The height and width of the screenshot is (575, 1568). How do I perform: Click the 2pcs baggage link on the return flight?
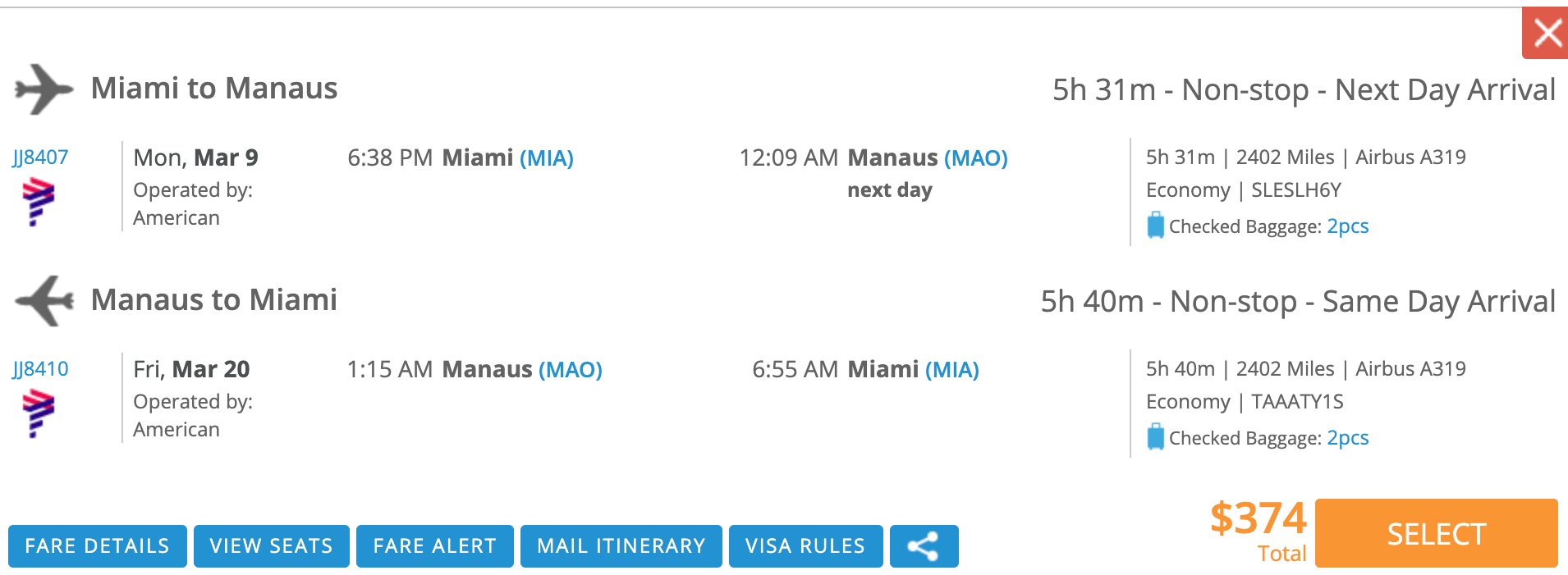(1347, 438)
